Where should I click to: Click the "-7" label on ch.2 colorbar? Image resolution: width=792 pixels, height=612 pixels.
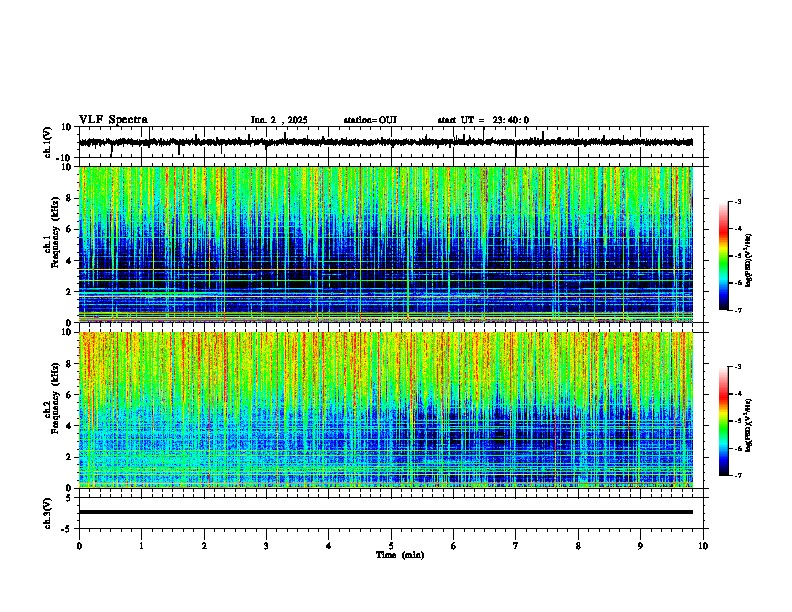tap(737, 475)
